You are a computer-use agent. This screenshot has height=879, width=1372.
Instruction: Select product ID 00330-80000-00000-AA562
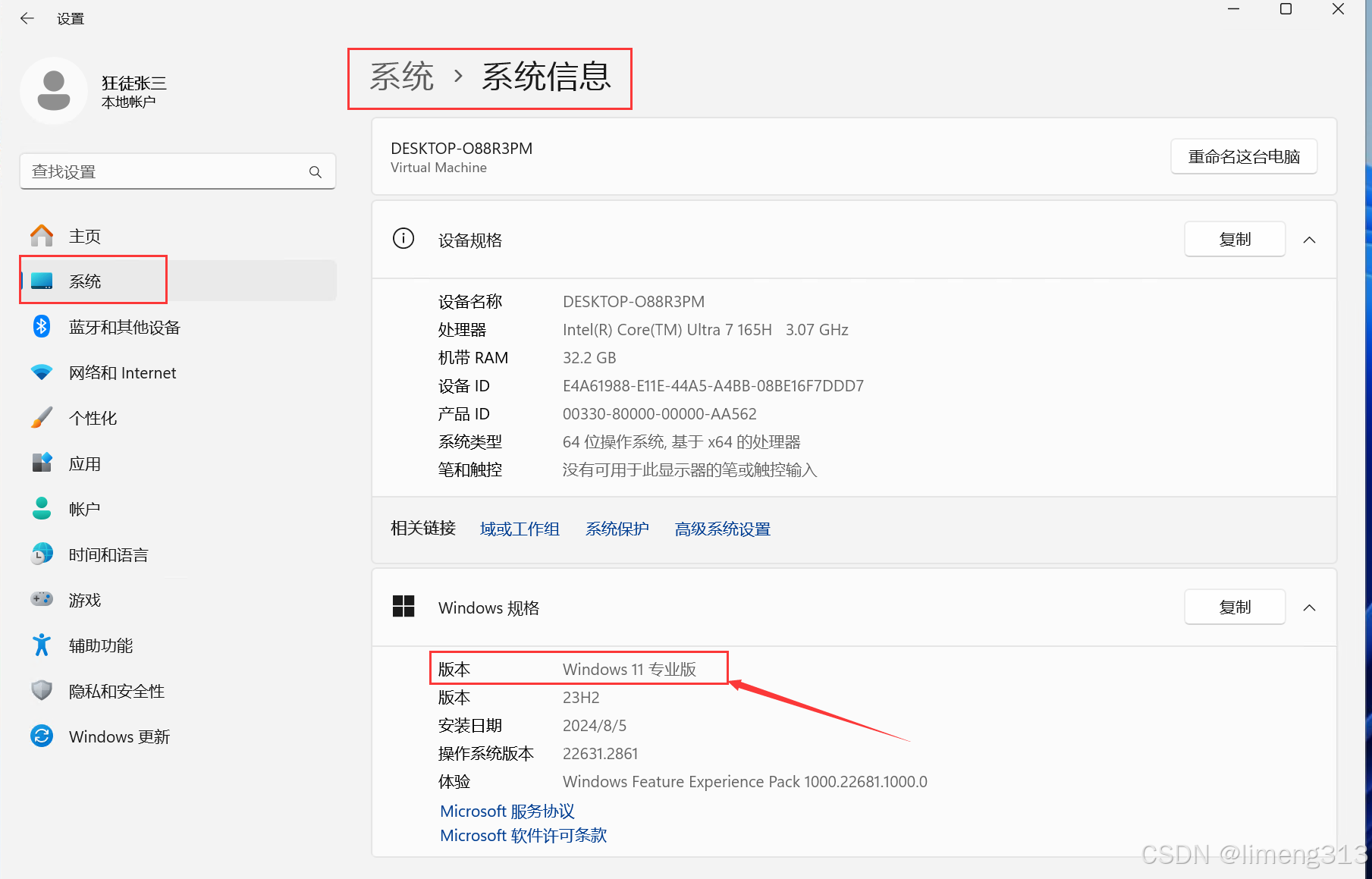[x=660, y=414]
